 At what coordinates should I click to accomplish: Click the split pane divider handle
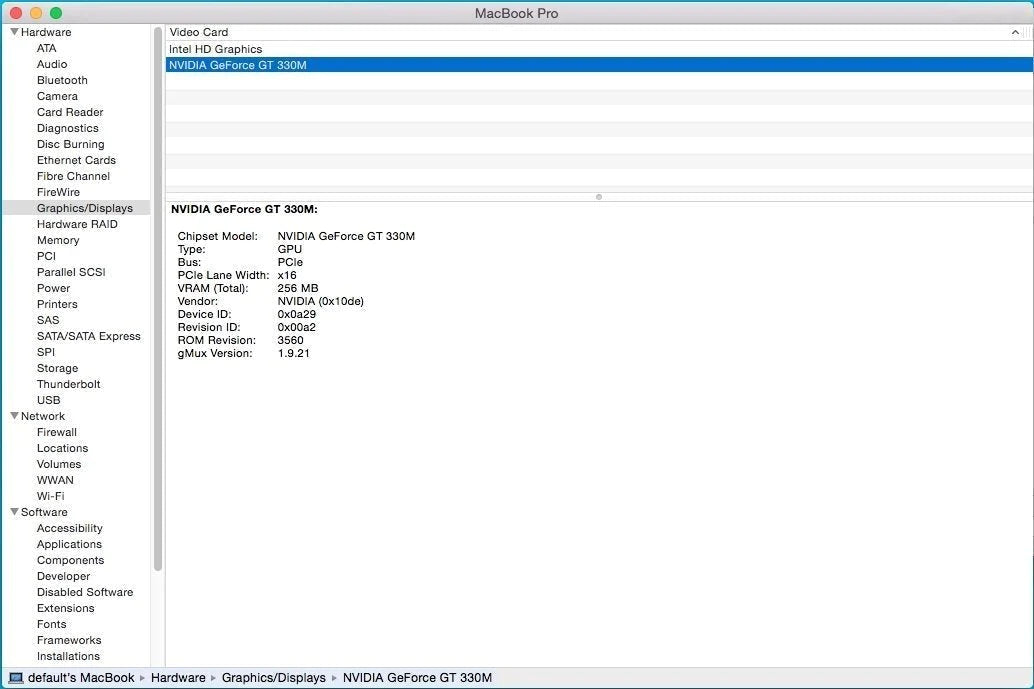(598, 197)
